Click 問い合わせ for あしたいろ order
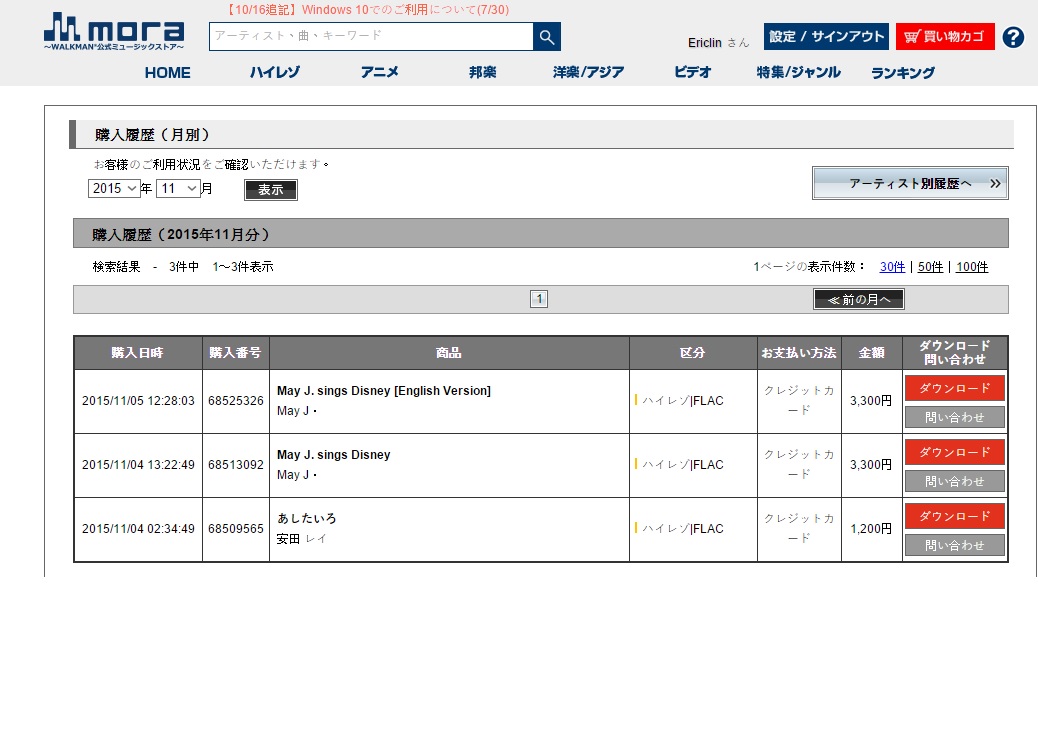The height and width of the screenshot is (734, 1038). click(955, 546)
